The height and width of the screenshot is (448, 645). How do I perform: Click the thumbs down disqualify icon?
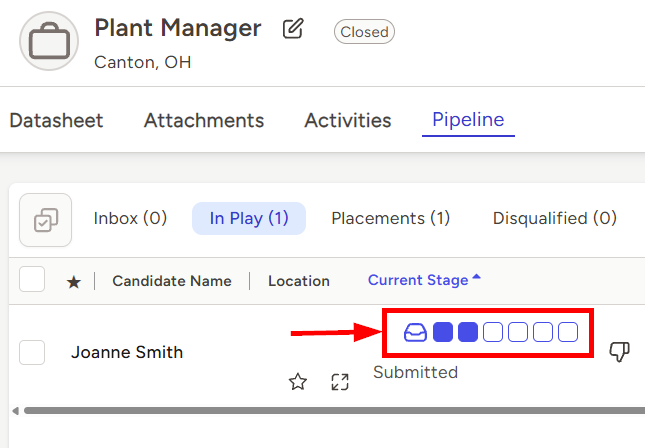click(x=619, y=351)
